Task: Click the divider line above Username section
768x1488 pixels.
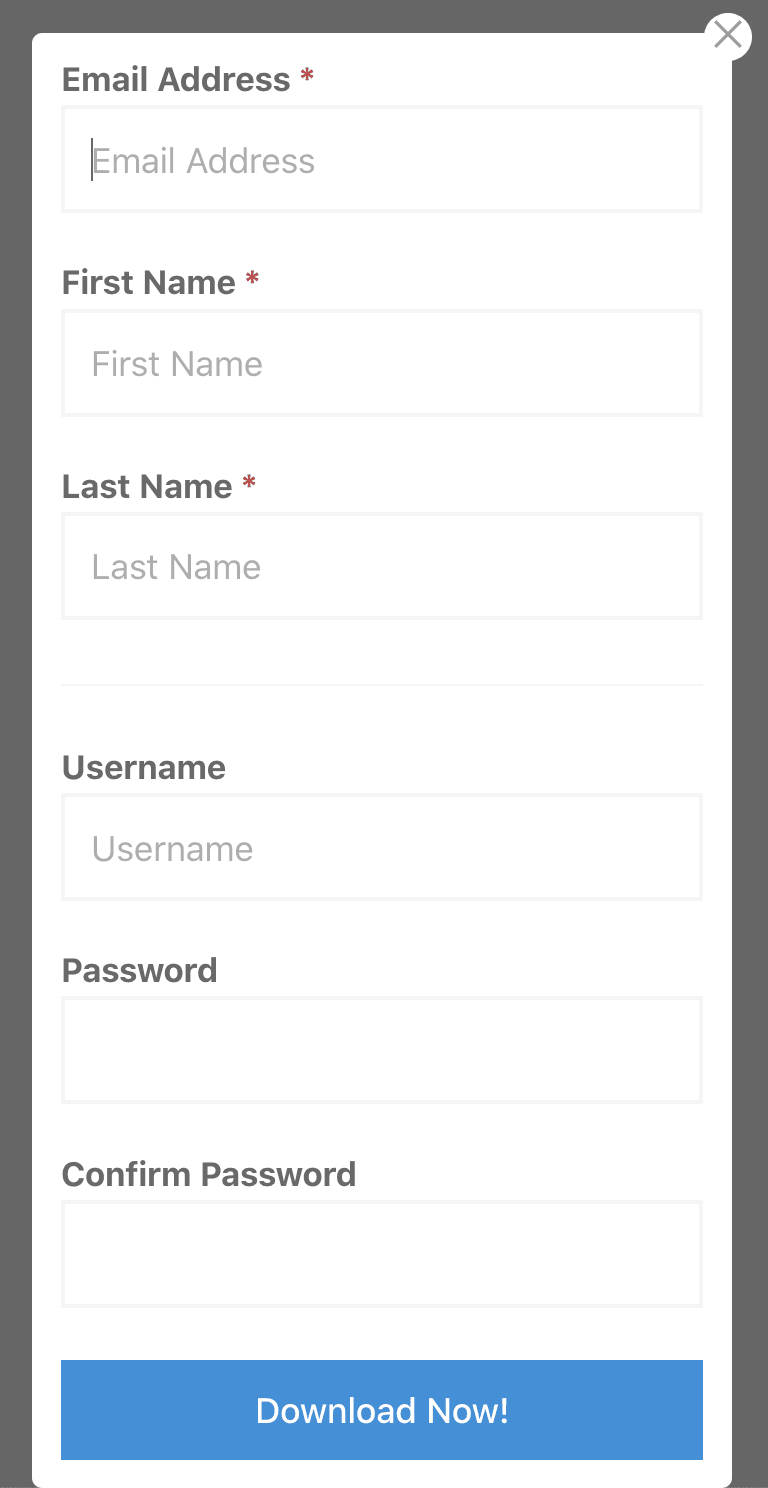Action: click(382, 685)
